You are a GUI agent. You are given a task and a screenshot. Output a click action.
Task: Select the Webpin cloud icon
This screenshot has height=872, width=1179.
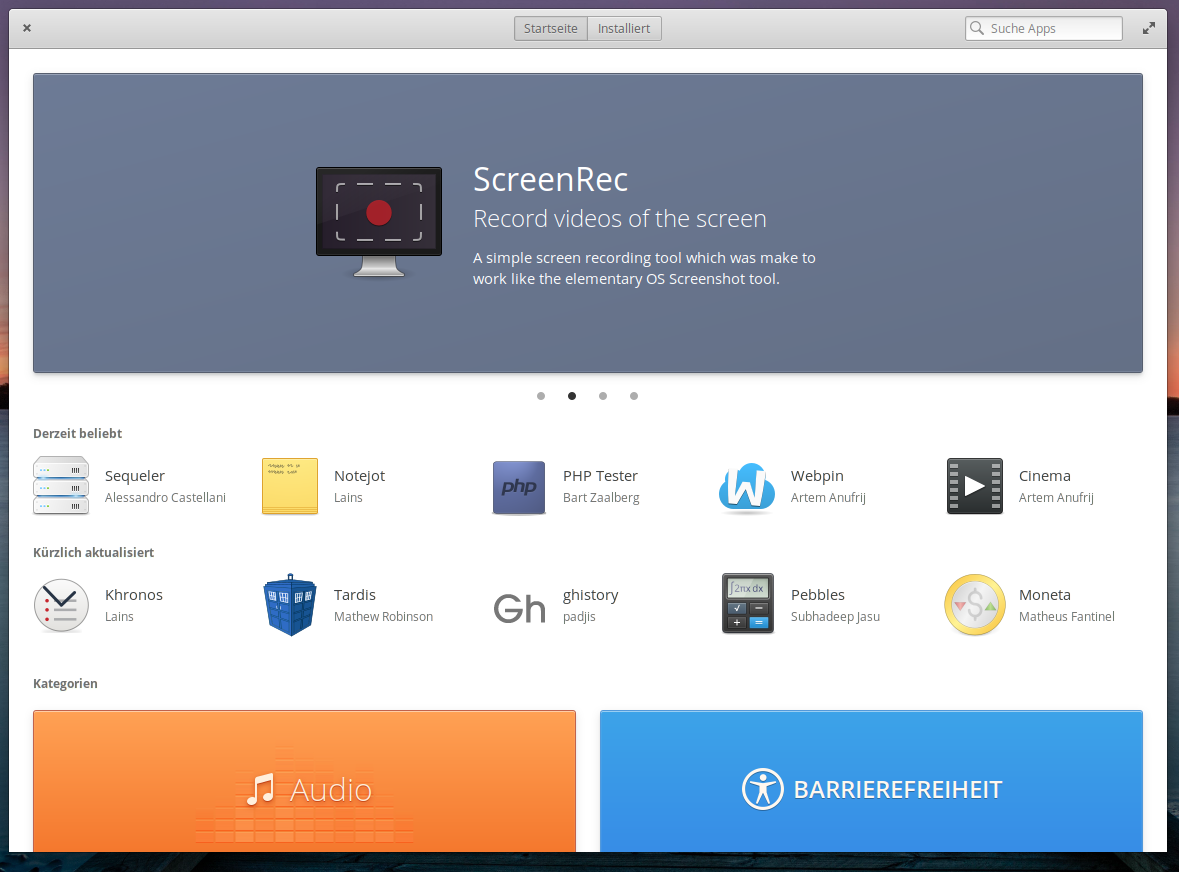[747, 487]
